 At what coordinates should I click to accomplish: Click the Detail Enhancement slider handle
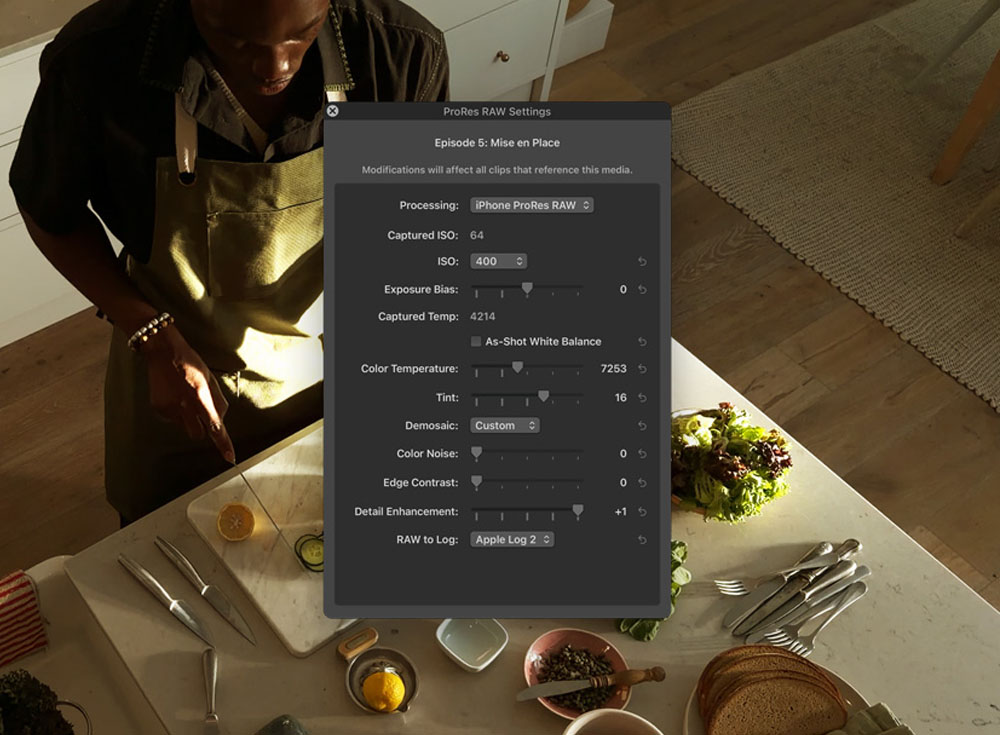(578, 511)
